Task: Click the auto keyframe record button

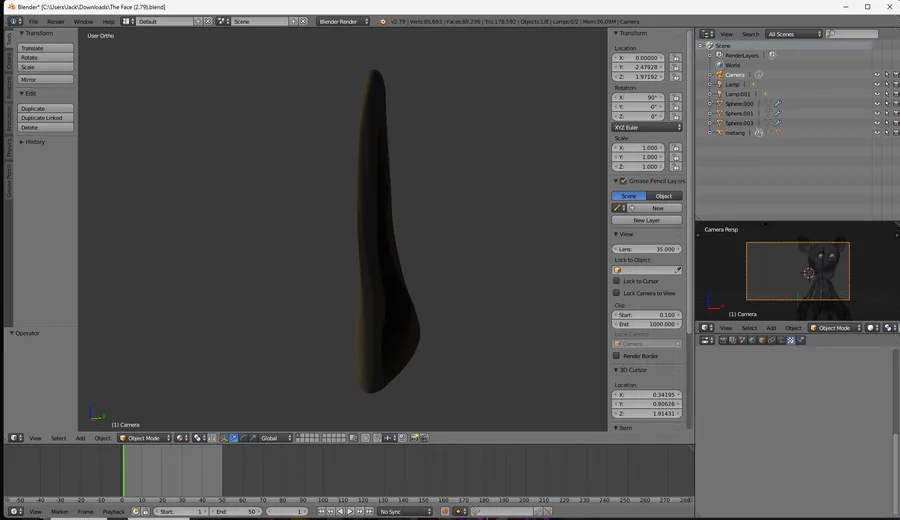Action: tap(445, 511)
